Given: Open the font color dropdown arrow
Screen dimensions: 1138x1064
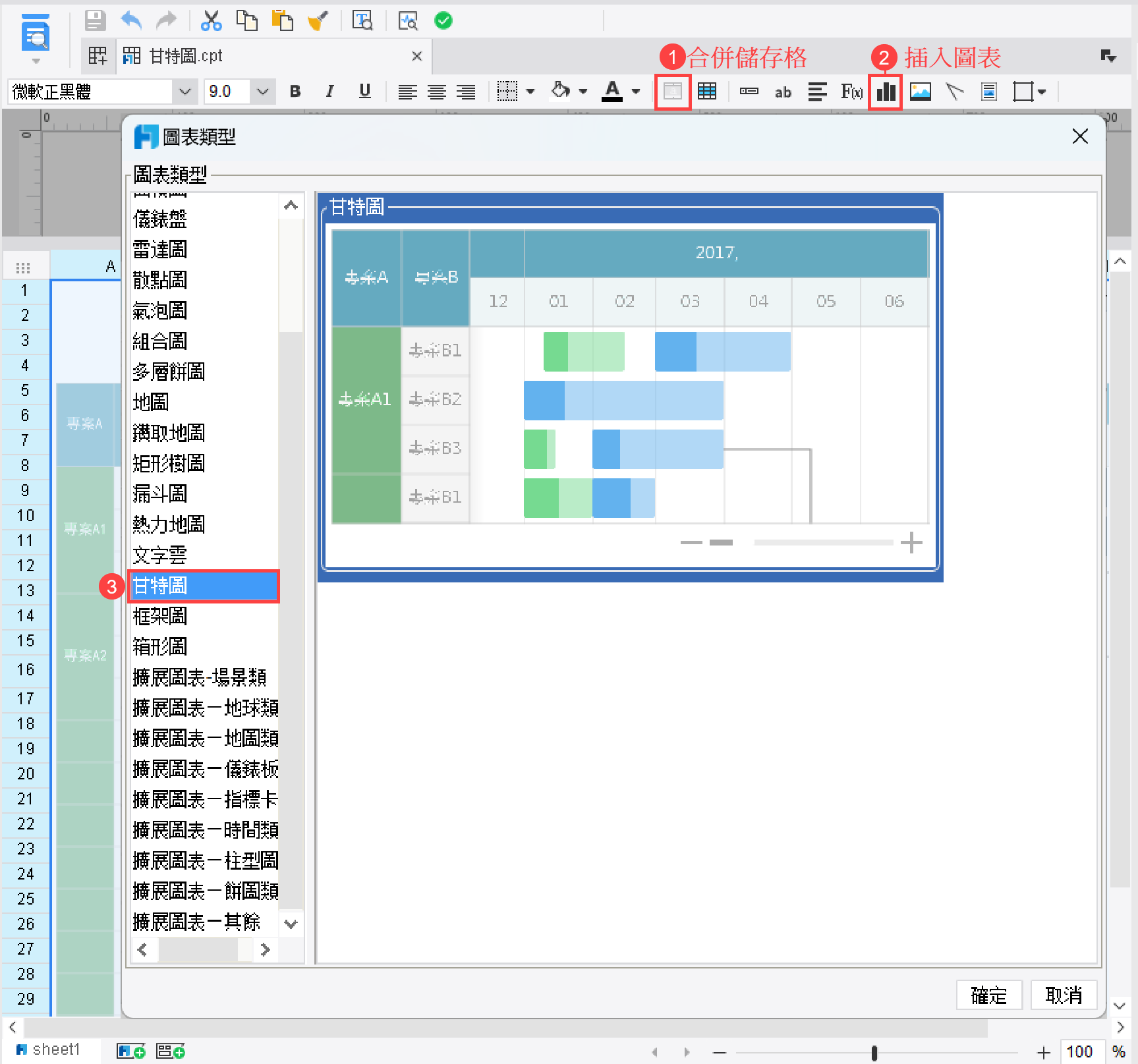Looking at the screenshot, I should pyautogui.click(x=636, y=92).
